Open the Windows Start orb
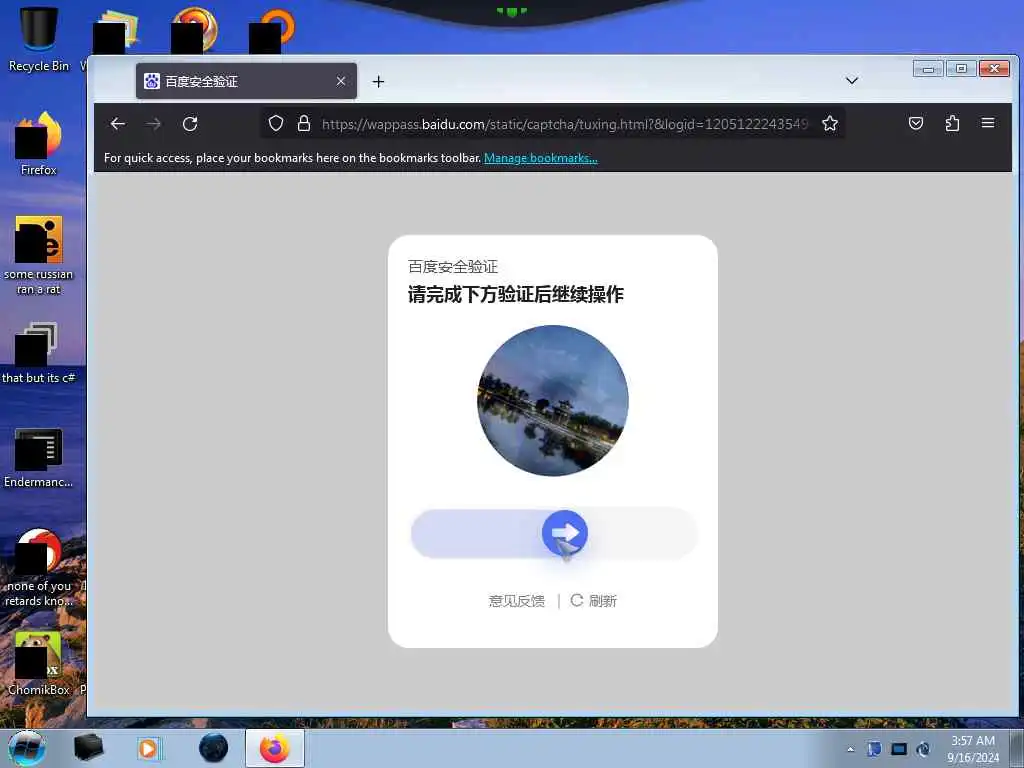1024x768 pixels. (x=27, y=748)
